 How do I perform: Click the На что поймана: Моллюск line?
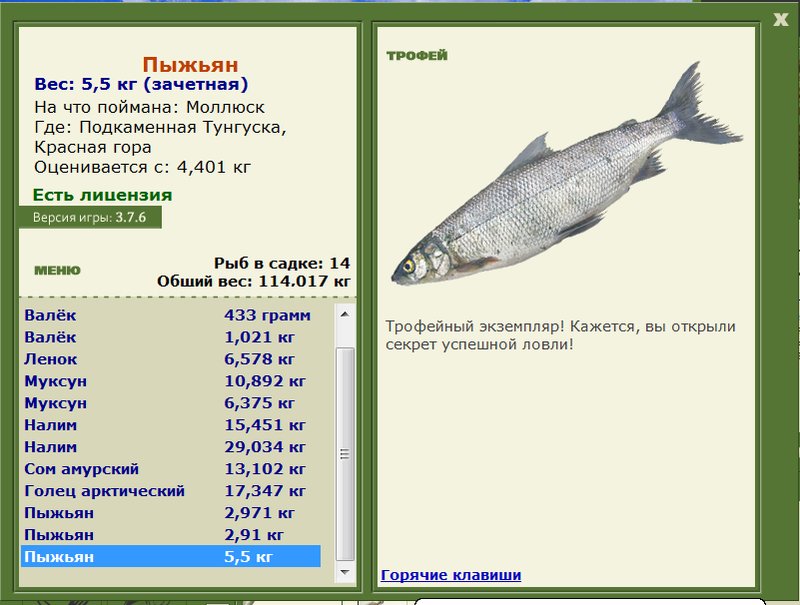tap(149, 107)
